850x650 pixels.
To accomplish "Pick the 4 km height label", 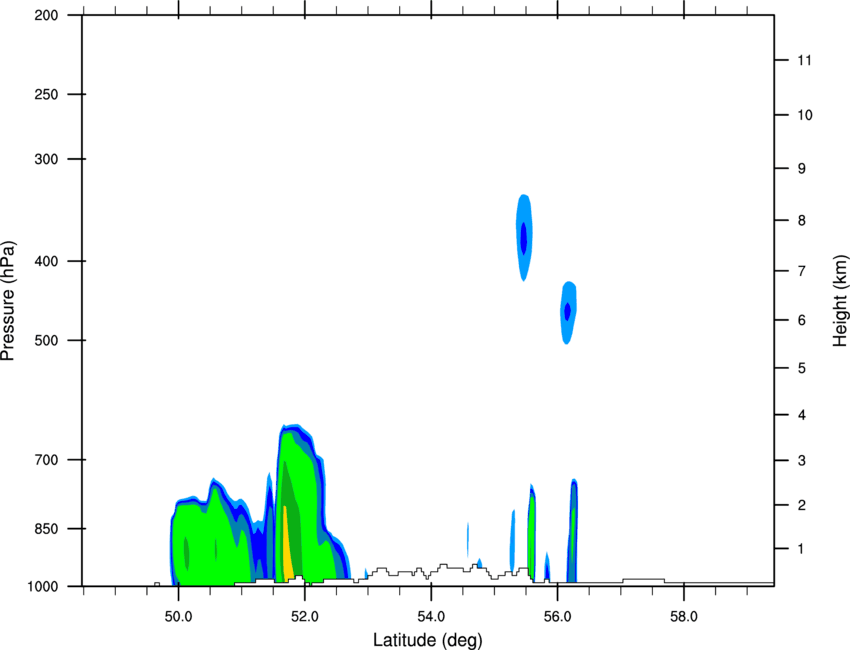I will coord(801,415).
